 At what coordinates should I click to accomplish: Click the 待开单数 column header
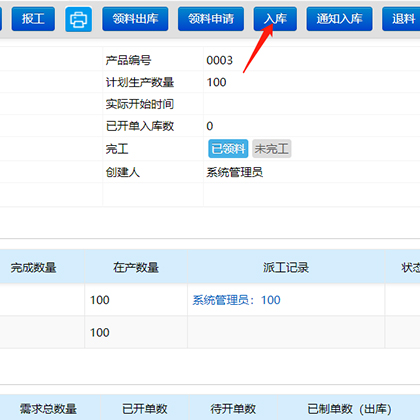coord(233,408)
